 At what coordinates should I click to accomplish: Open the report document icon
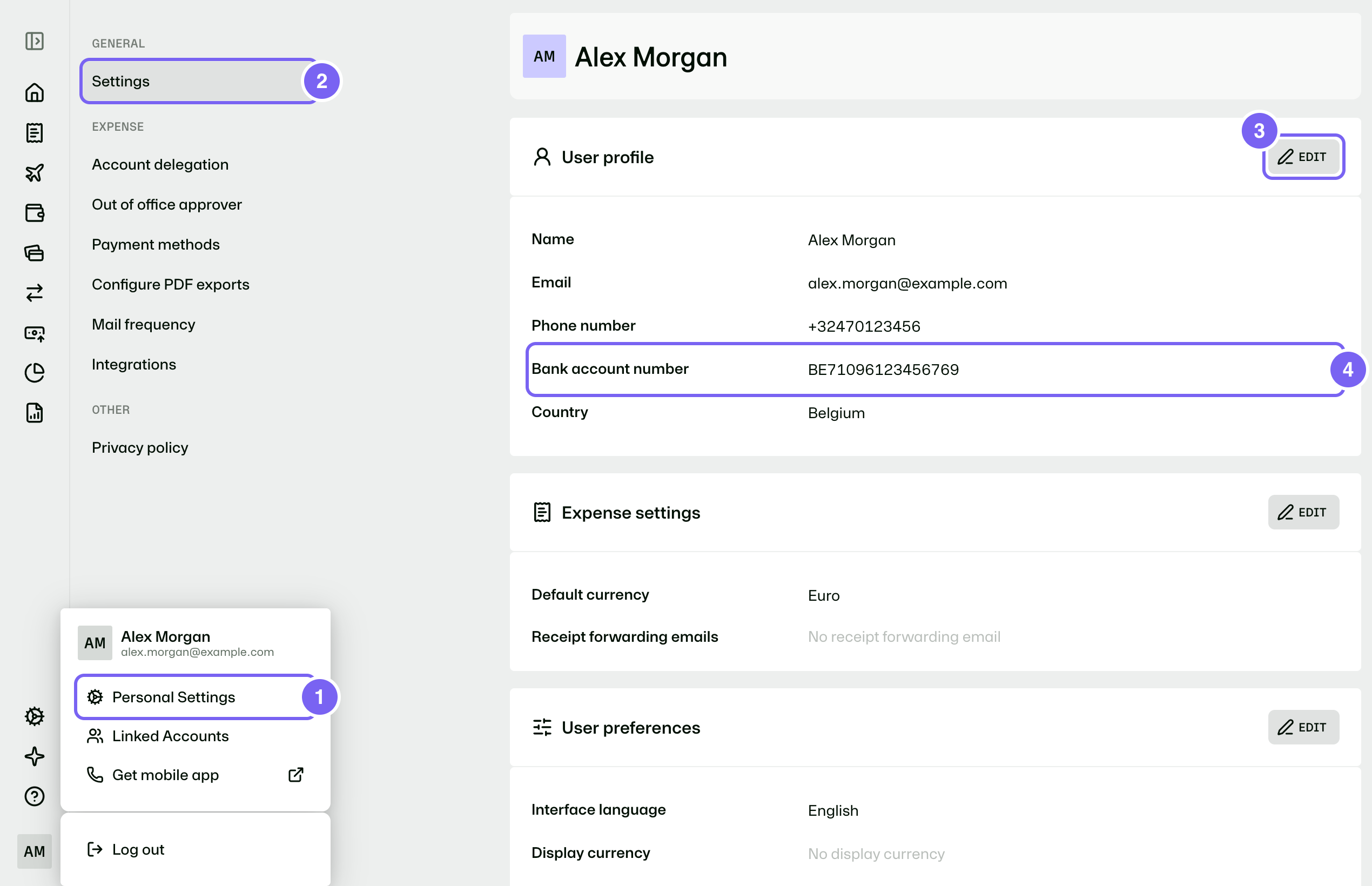(35, 413)
